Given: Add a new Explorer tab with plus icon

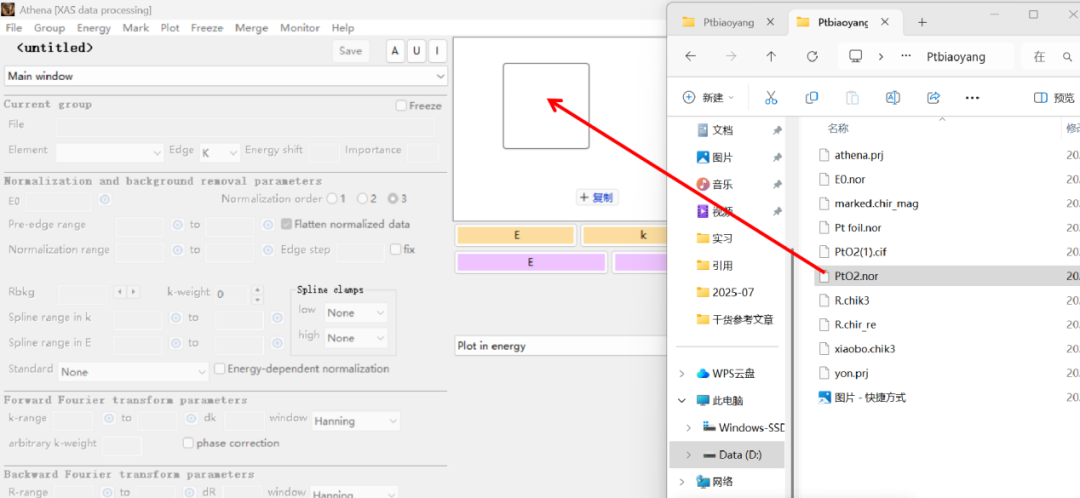Looking at the screenshot, I should pos(922,22).
